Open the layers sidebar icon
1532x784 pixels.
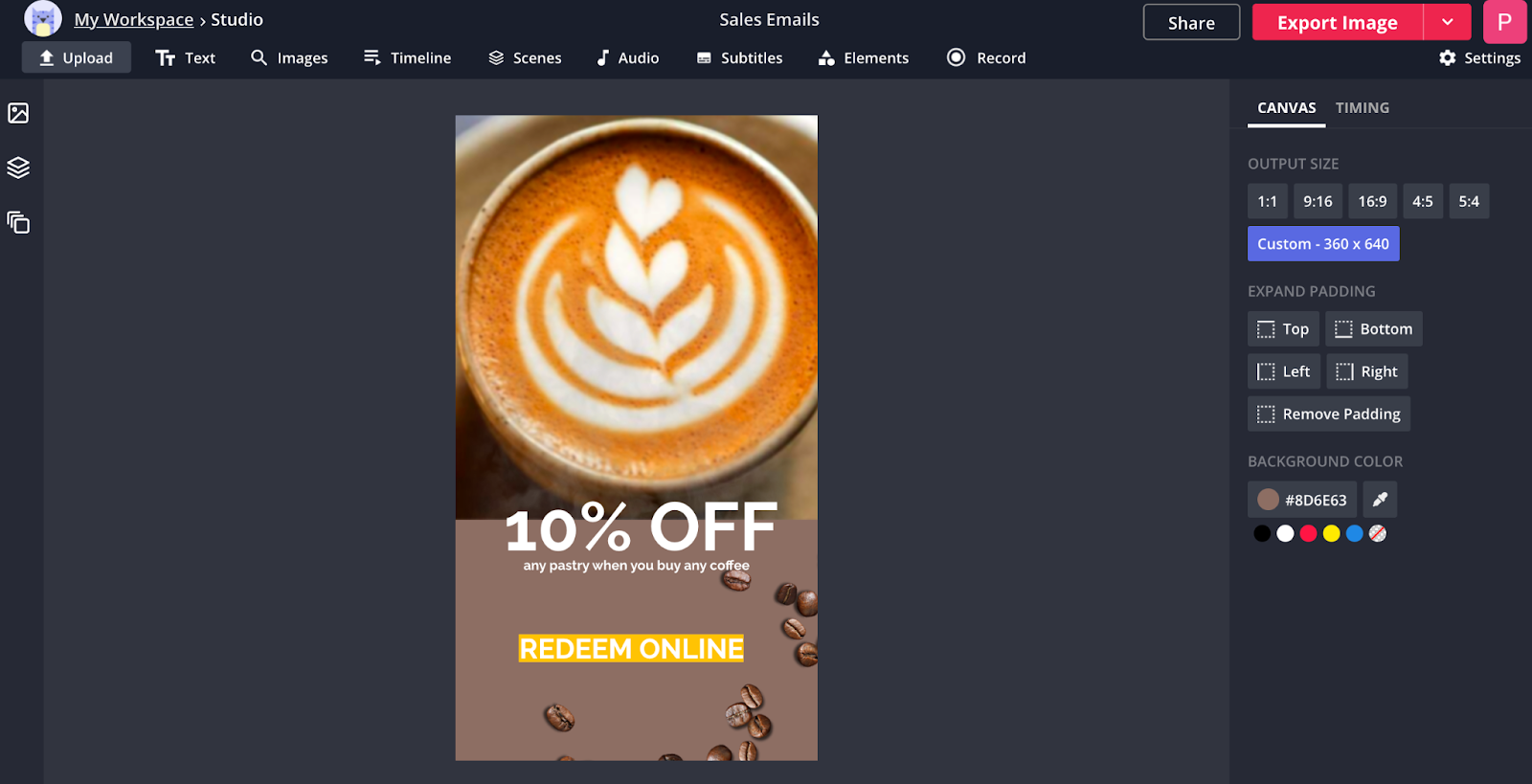click(x=18, y=168)
